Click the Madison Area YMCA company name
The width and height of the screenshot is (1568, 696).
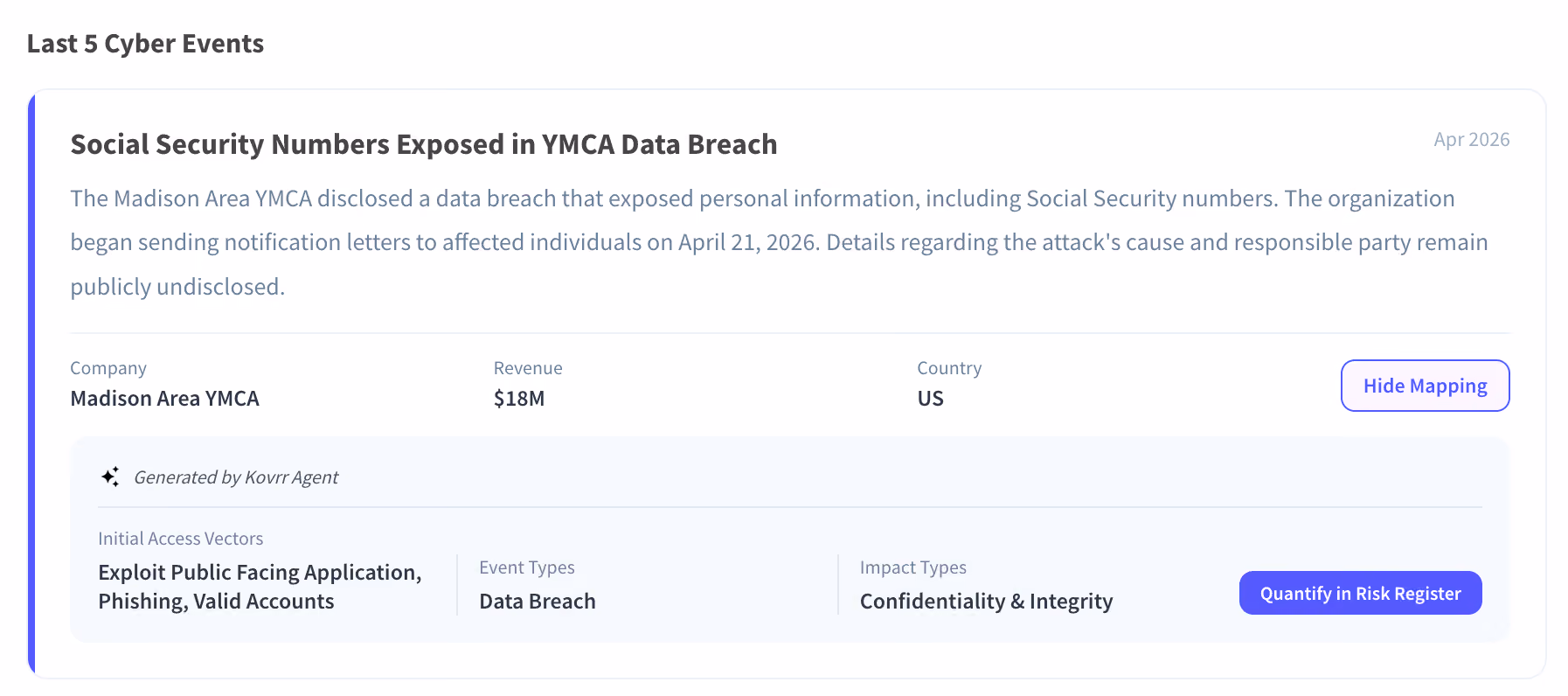point(165,399)
